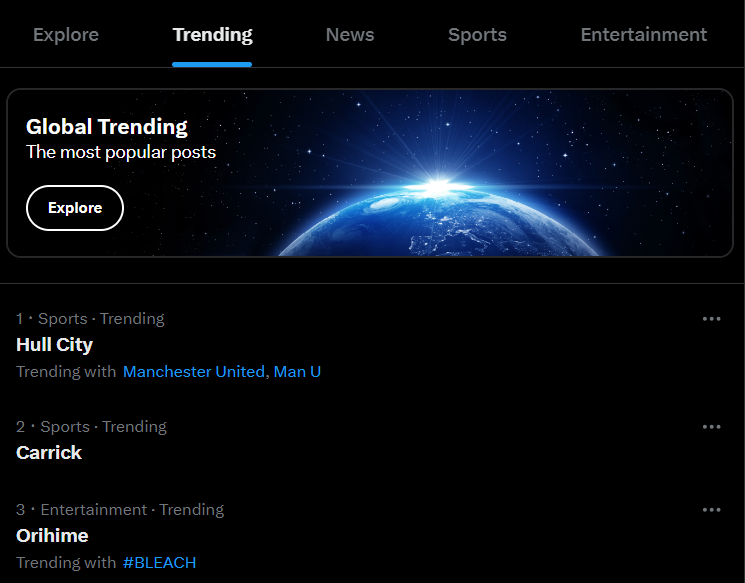Open more options for Orihime trend
The height and width of the screenshot is (583, 745).
coord(711,510)
